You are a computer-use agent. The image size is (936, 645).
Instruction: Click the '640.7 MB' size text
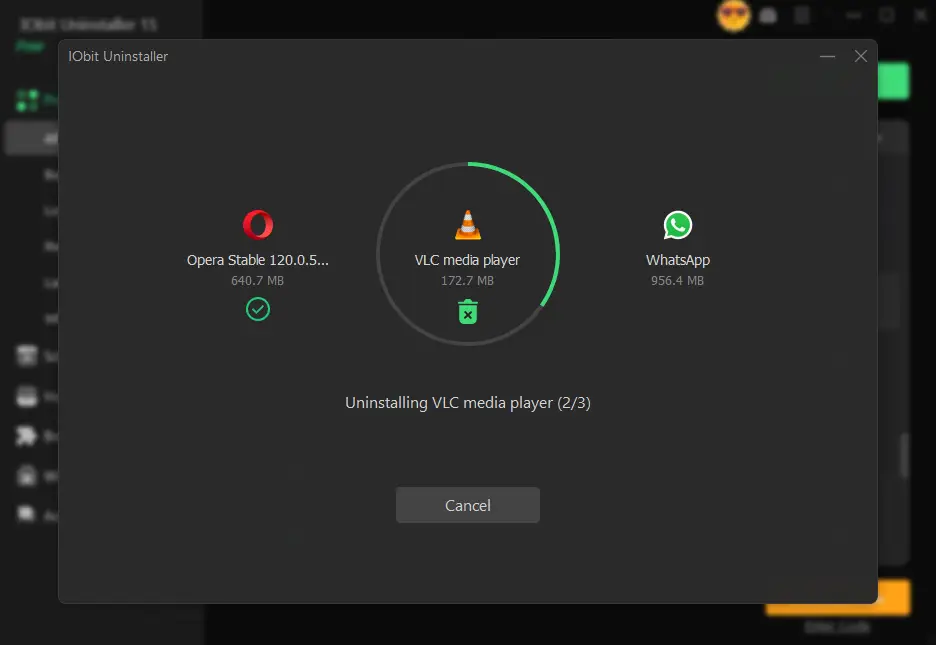[x=257, y=280]
